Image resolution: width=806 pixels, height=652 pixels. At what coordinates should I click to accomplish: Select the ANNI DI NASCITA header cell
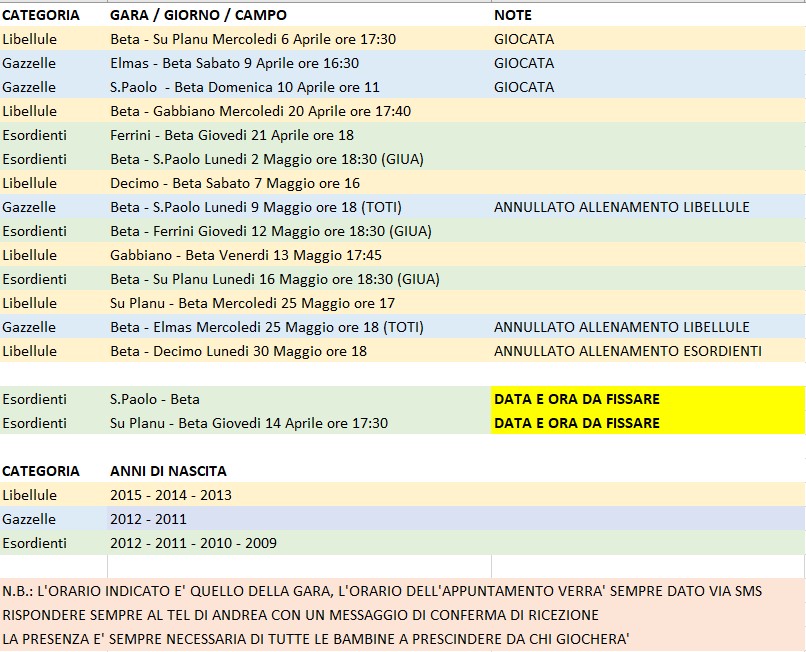pos(168,470)
